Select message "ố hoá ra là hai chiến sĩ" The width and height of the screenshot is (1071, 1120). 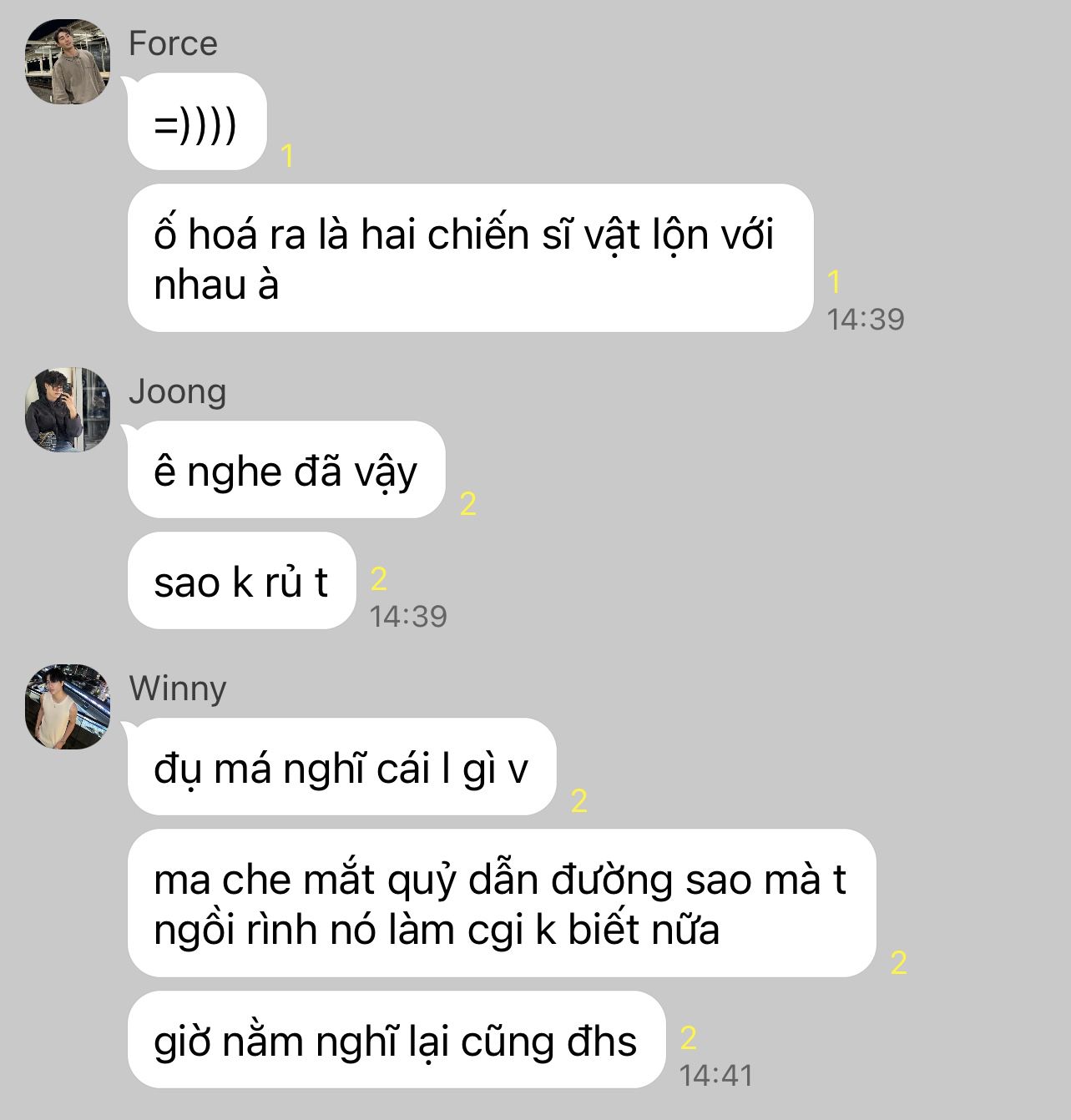471,258
